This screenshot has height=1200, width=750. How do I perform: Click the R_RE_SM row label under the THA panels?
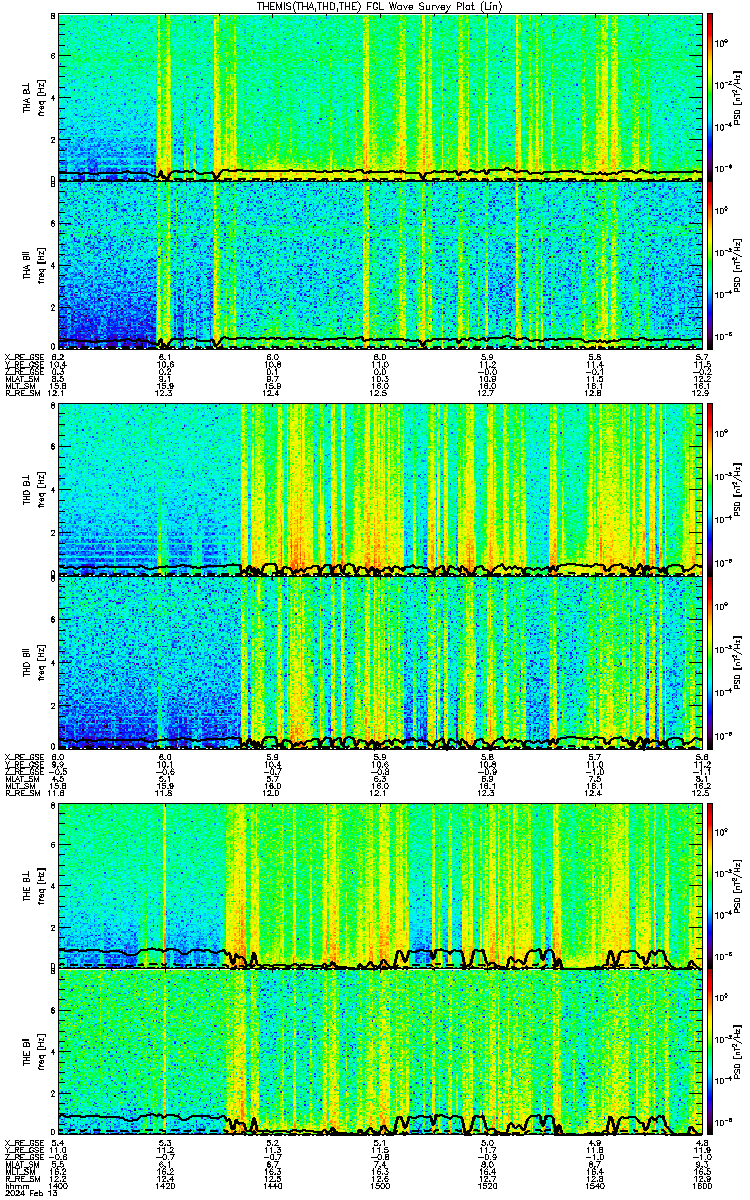pos(21,393)
